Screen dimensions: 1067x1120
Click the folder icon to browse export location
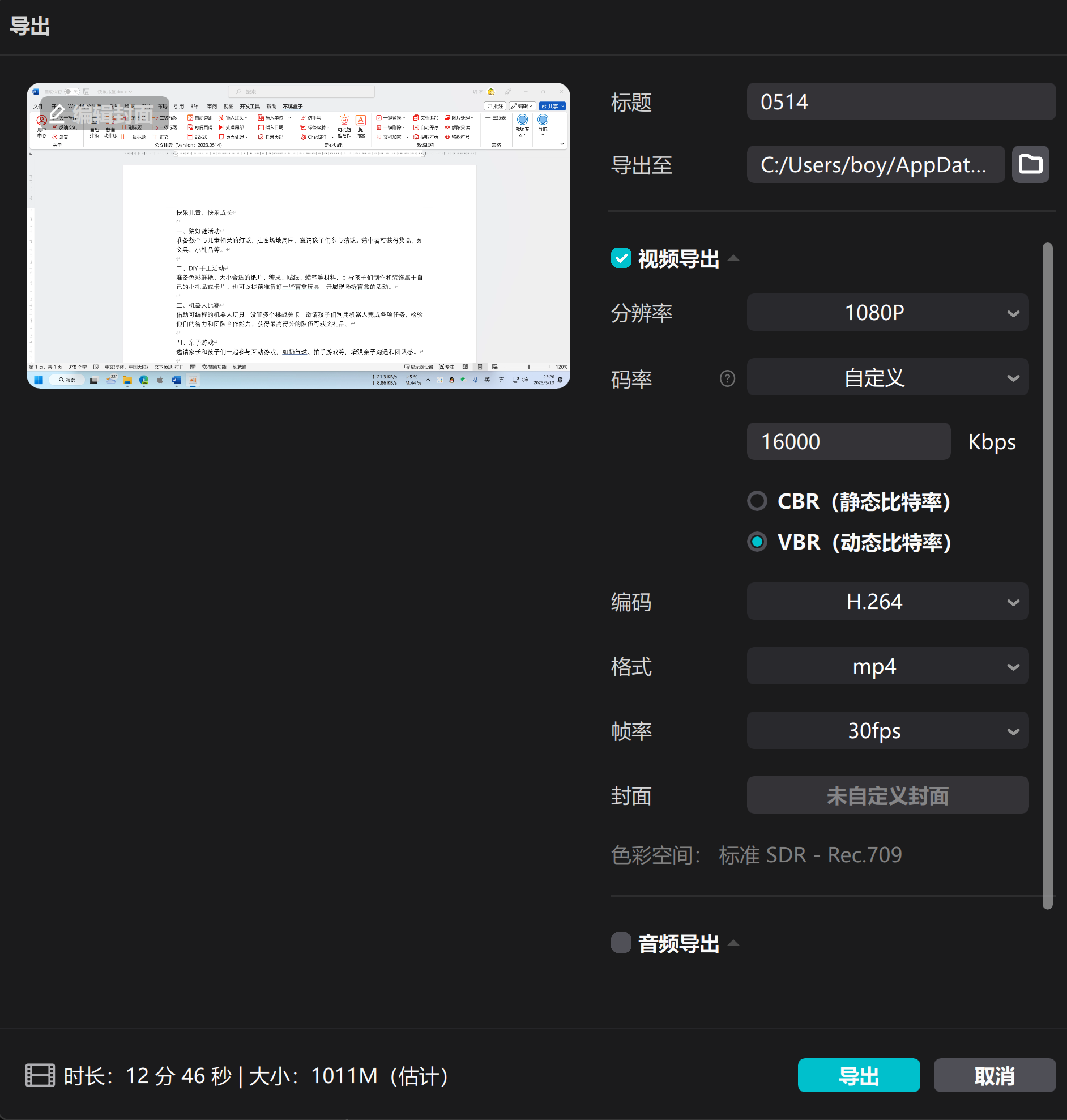(x=1030, y=164)
